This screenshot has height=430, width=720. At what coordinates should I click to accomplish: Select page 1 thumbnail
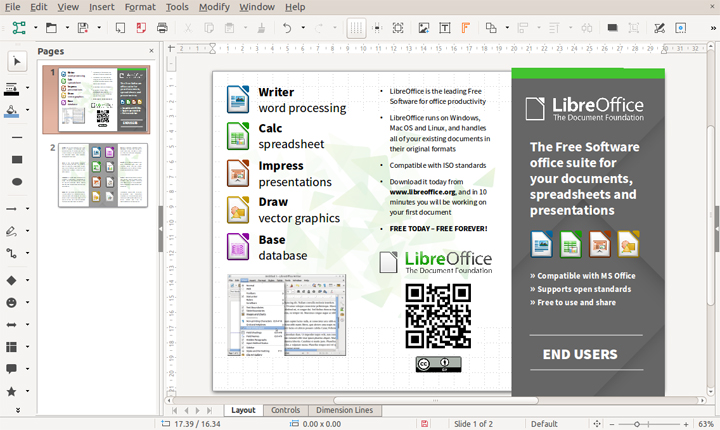click(96, 99)
